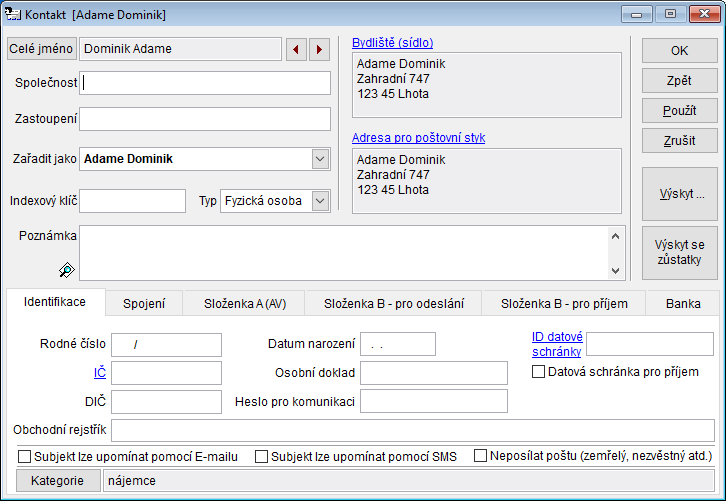Expand the Zařadit jako dropdown
This screenshot has width=726, height=501.
coord(320,159)
